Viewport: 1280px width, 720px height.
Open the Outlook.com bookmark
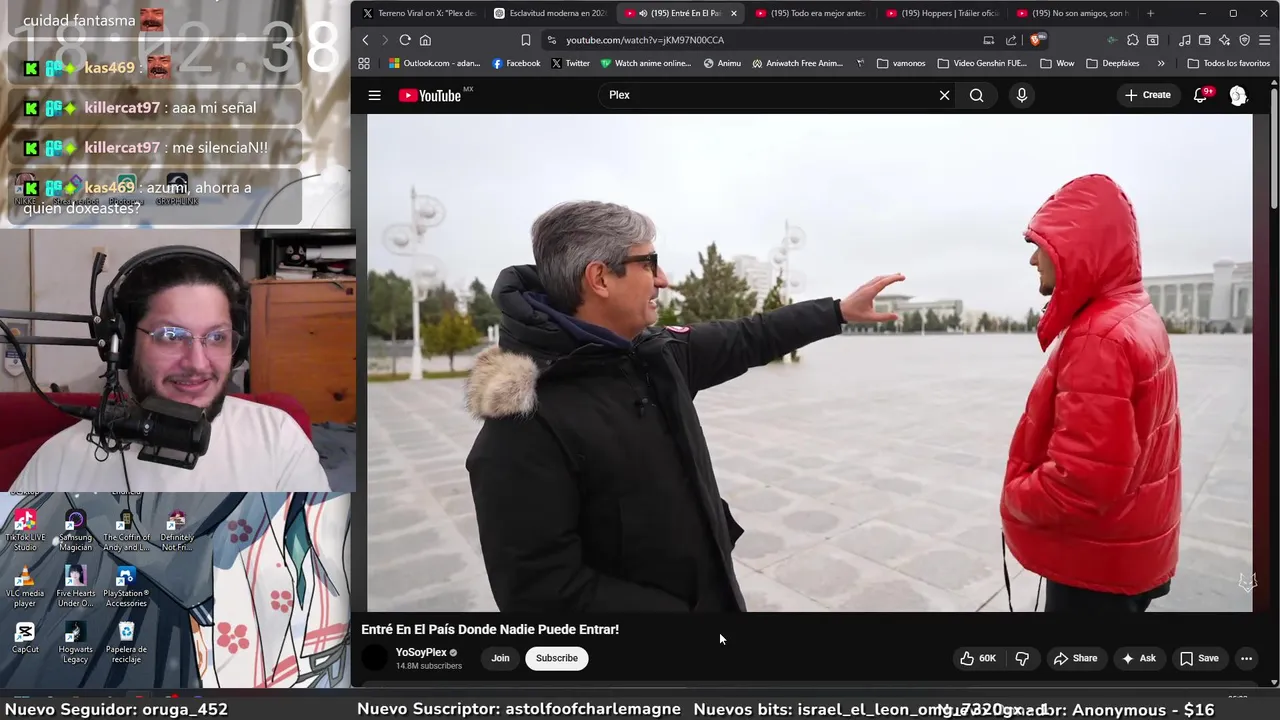tap(434, 63)
